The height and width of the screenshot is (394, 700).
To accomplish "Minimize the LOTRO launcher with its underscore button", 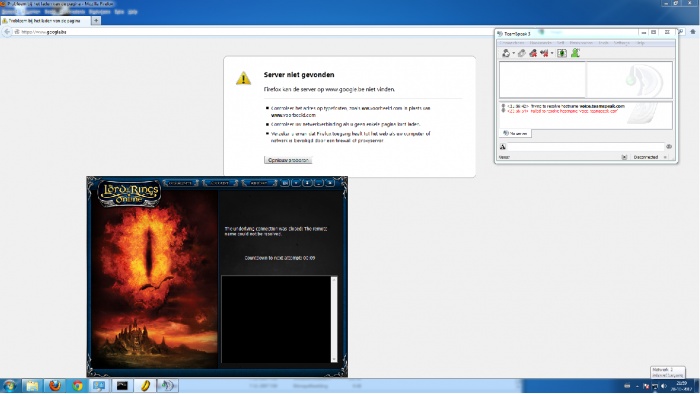I will [318, 183].
